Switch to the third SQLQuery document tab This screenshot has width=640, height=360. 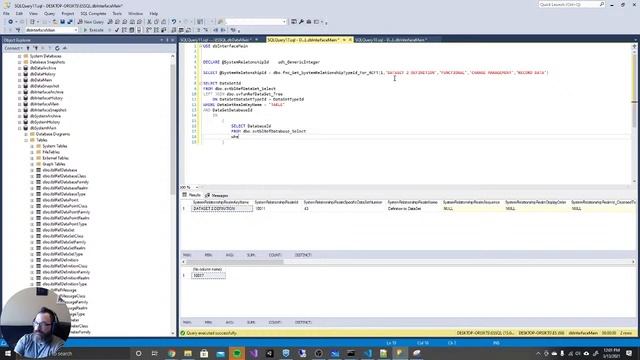coord(391,40)
